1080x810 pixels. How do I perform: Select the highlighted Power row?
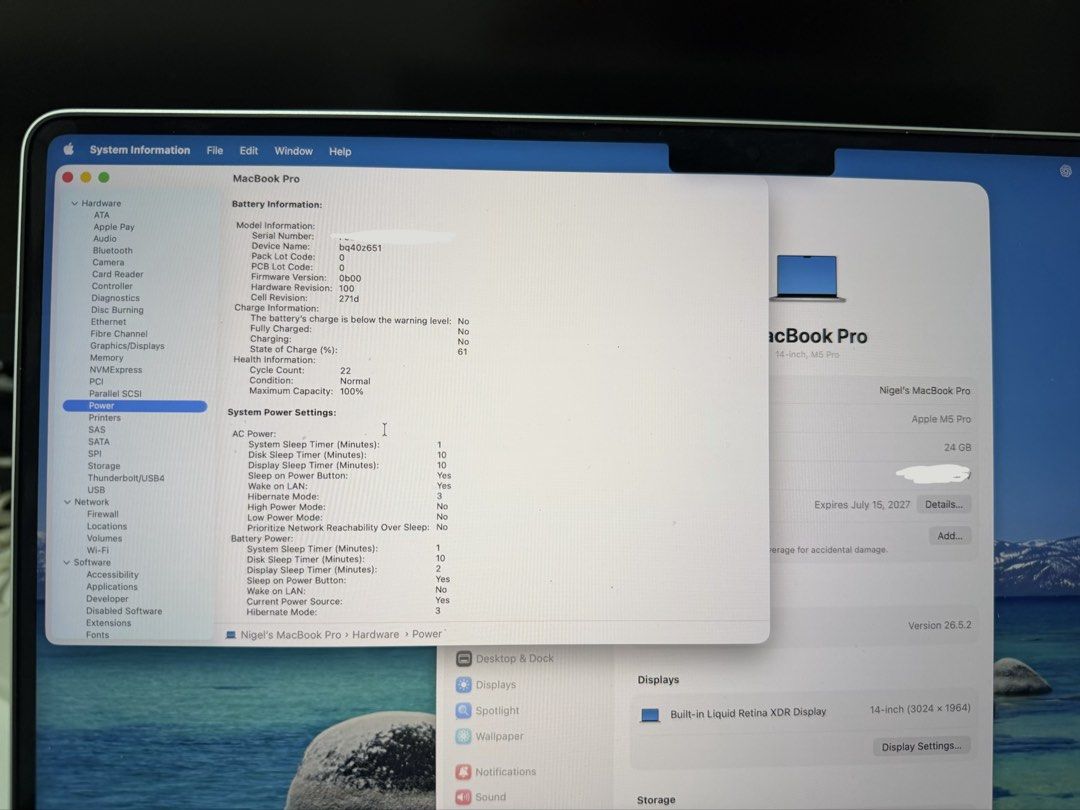pyautogui.click(x=135, y=406)
